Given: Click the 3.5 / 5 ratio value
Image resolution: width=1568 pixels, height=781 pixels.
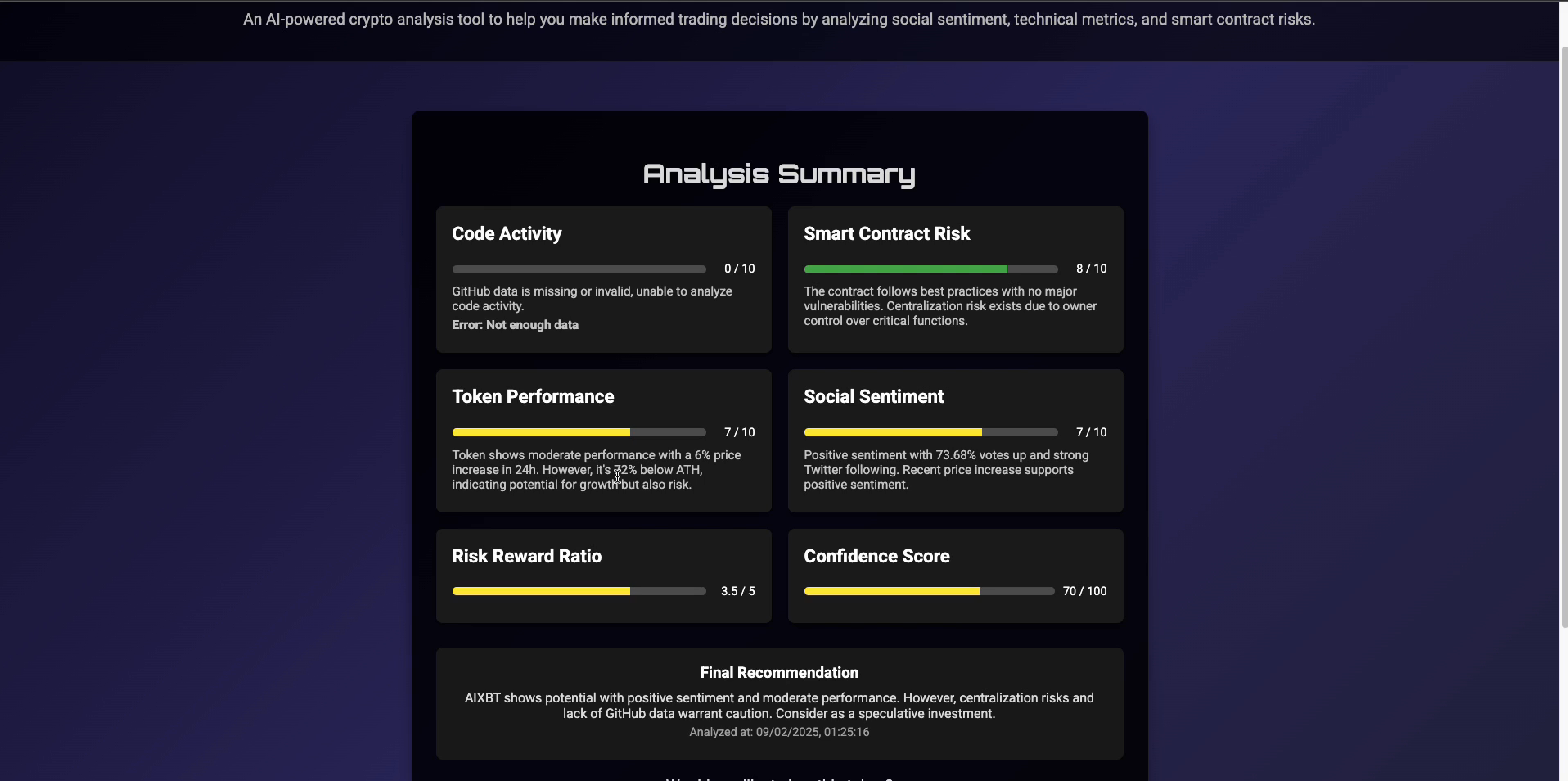Looking at the screenshot, I should [737, 591].
